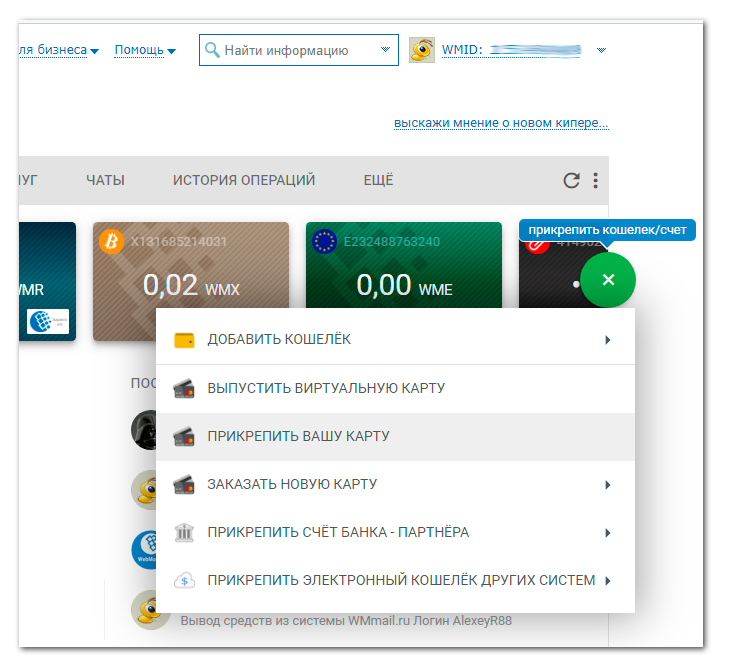Screen dimensions: 730x665
Task: Click the EU flag icon on WME wallet
Action: tap(324, 241)
